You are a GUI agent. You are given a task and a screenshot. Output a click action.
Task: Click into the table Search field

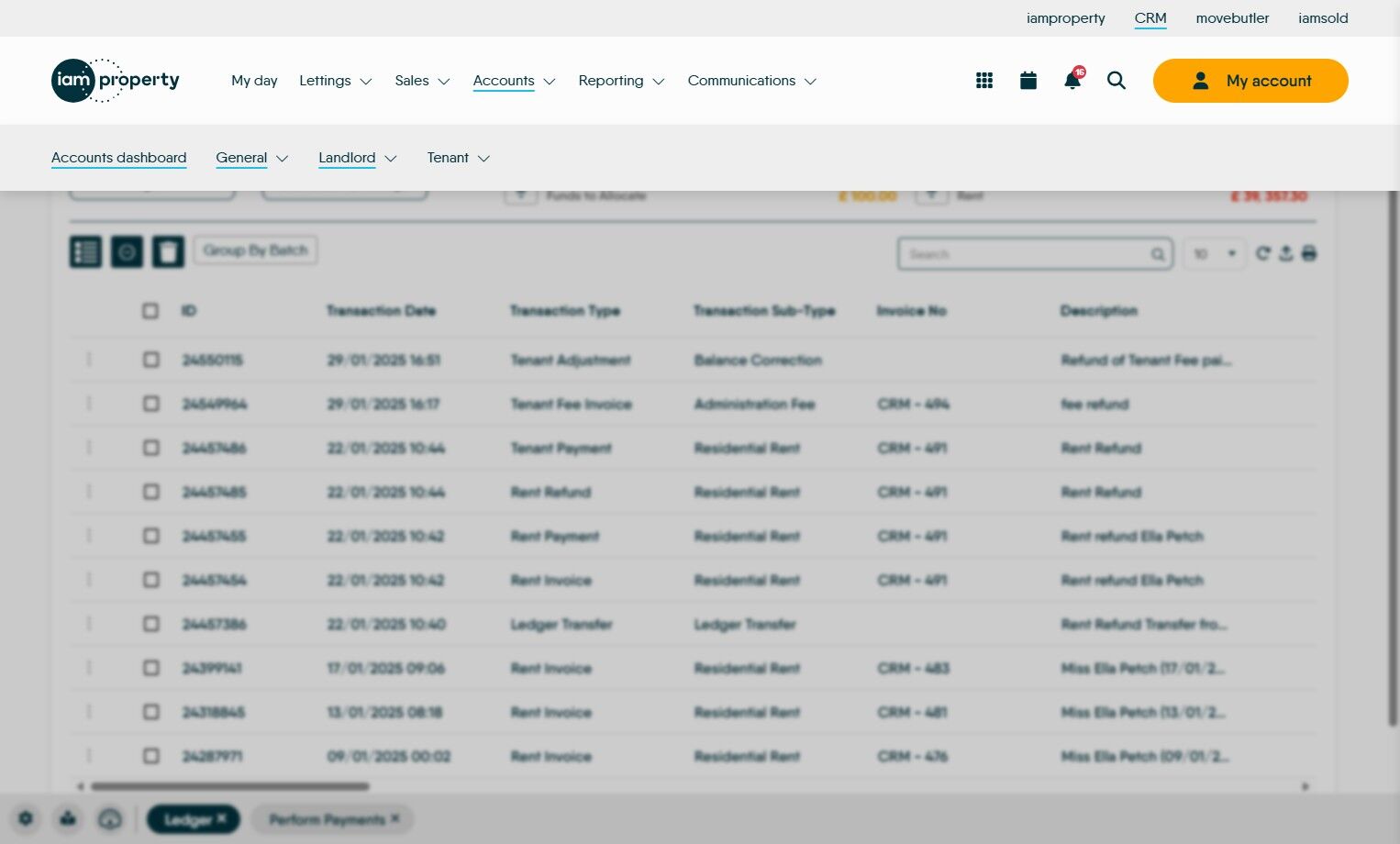click(x=1035, y=254)
